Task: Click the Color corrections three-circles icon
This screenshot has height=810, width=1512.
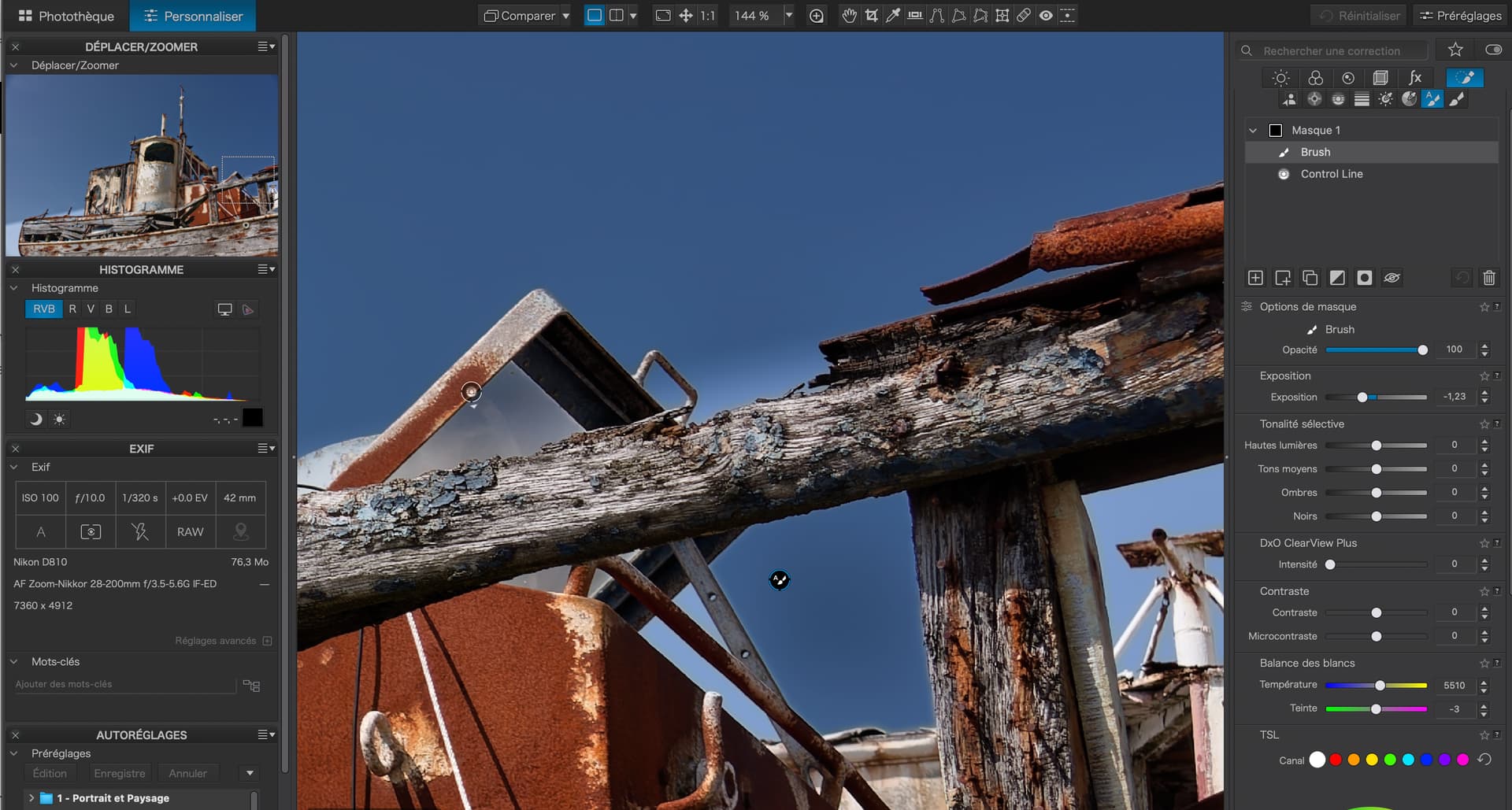Action: coord(1315,78)
